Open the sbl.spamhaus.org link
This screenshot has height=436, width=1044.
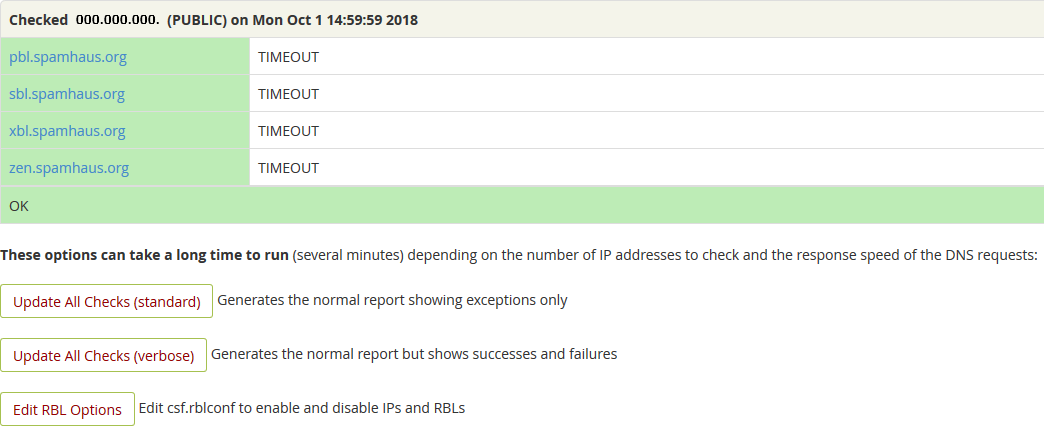tap(67, 94)
